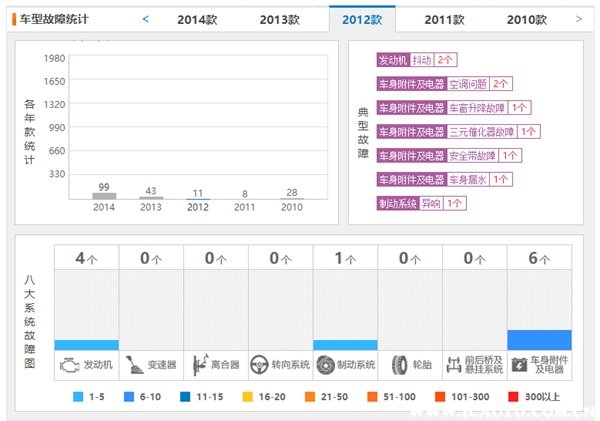The image size is (600, 421).
Task: Select the brake disc (制动系统) icon
Action: coord(326,365)
